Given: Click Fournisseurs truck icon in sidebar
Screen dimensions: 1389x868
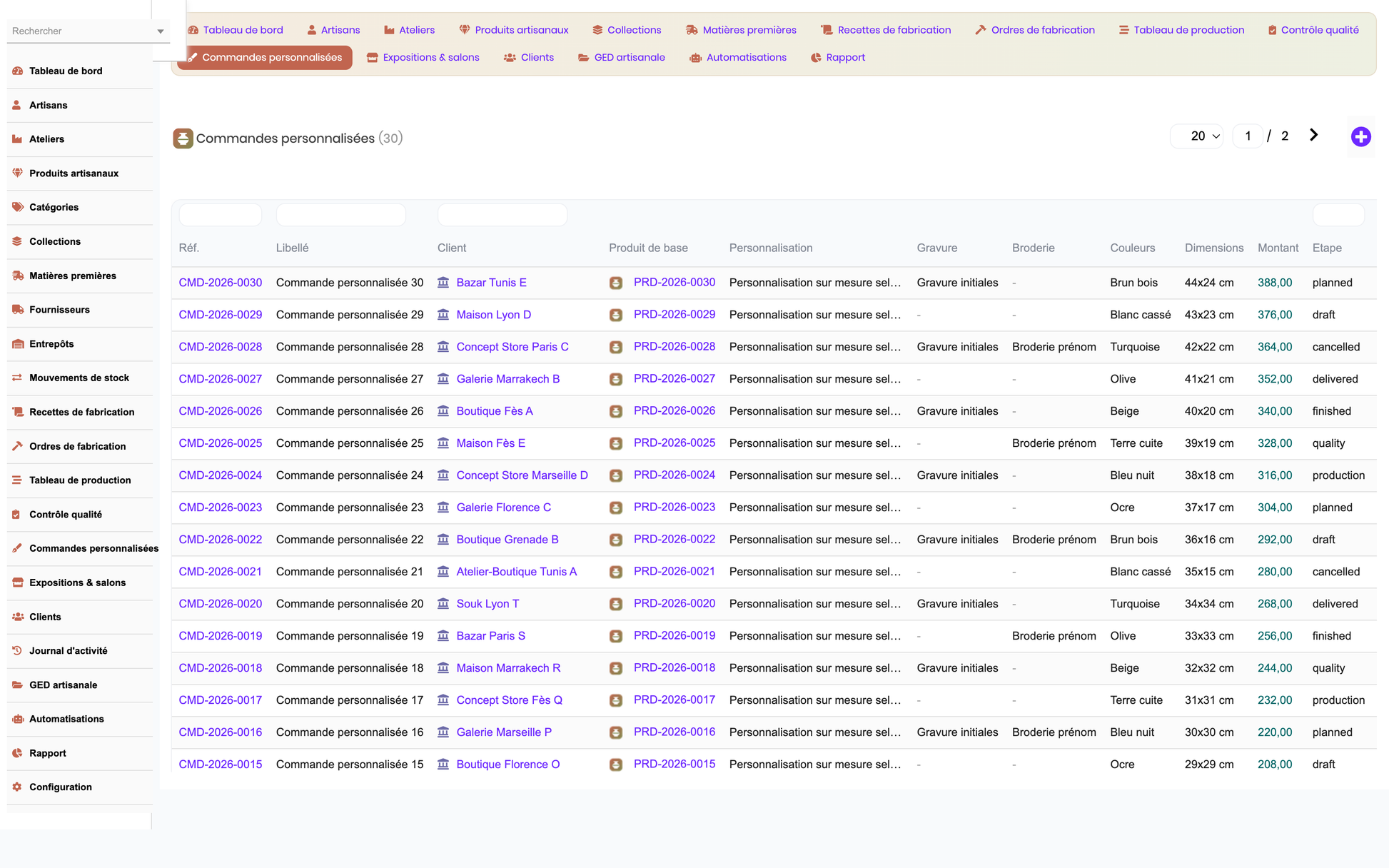Looking at the screenshot, I should [18, 309].
